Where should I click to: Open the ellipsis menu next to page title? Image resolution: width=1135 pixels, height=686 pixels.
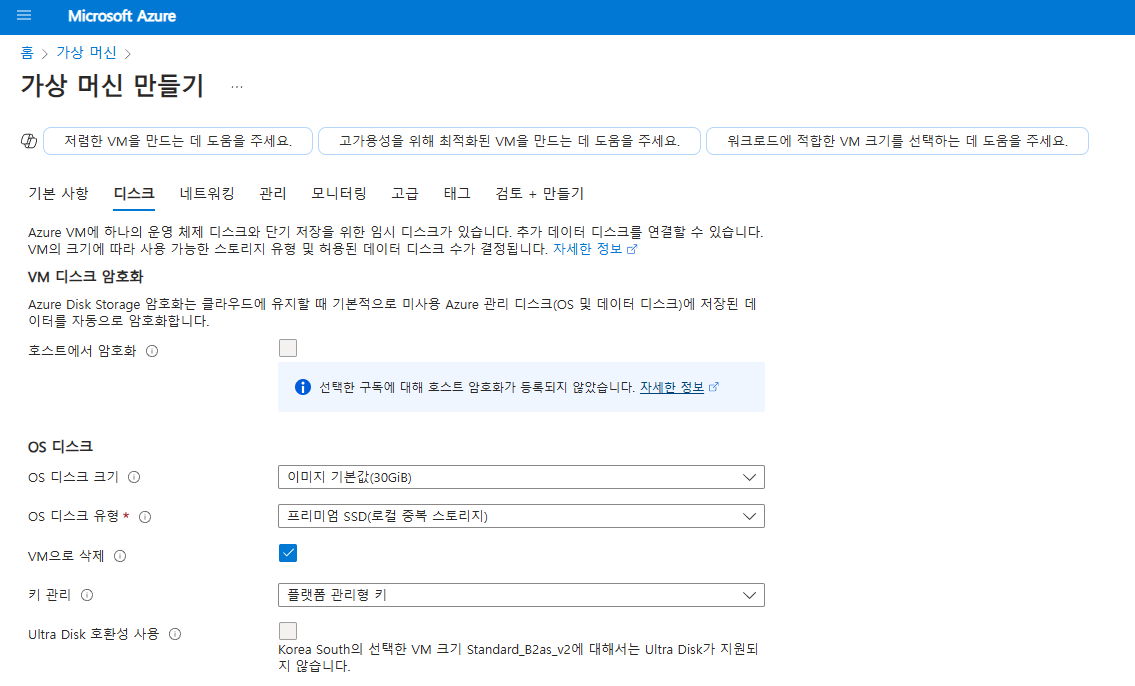[x=237, y=87]
